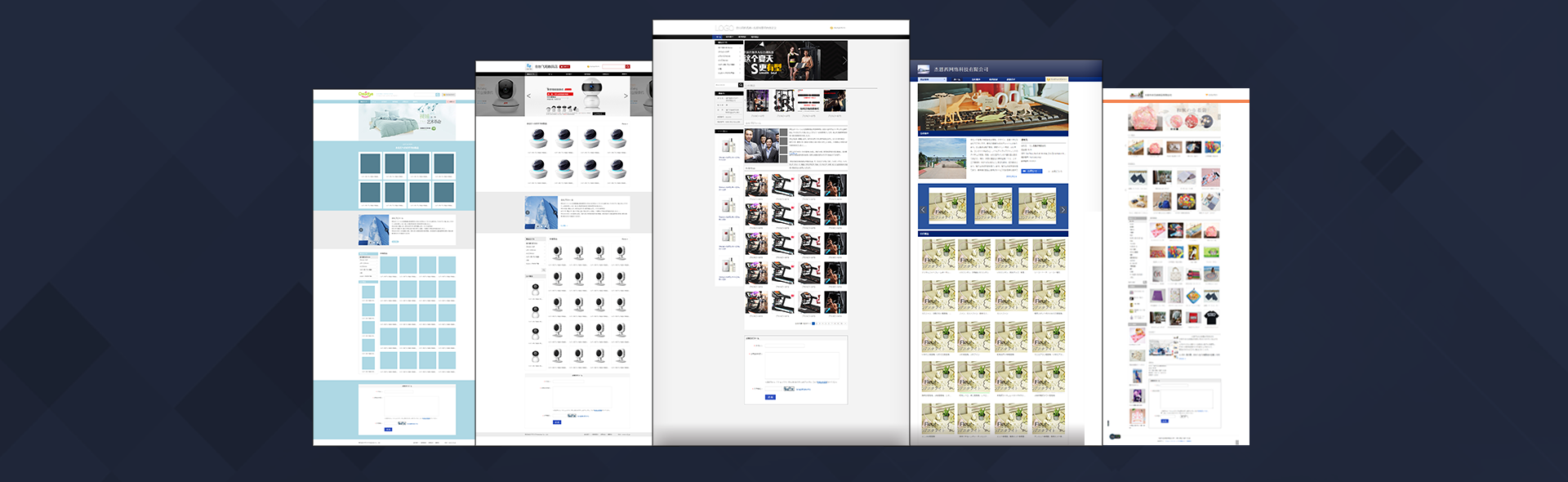Screen dimensions: 1568x482
Task: Open the giraffe keyboard banner image
Action: 992,107
